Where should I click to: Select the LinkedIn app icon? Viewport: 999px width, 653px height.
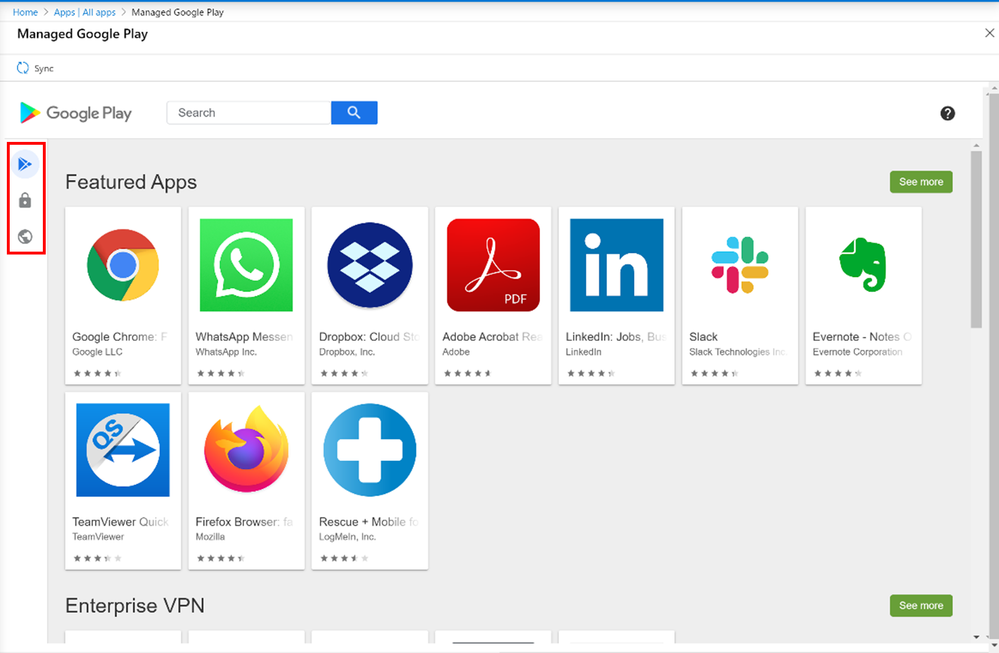[617, 265]
